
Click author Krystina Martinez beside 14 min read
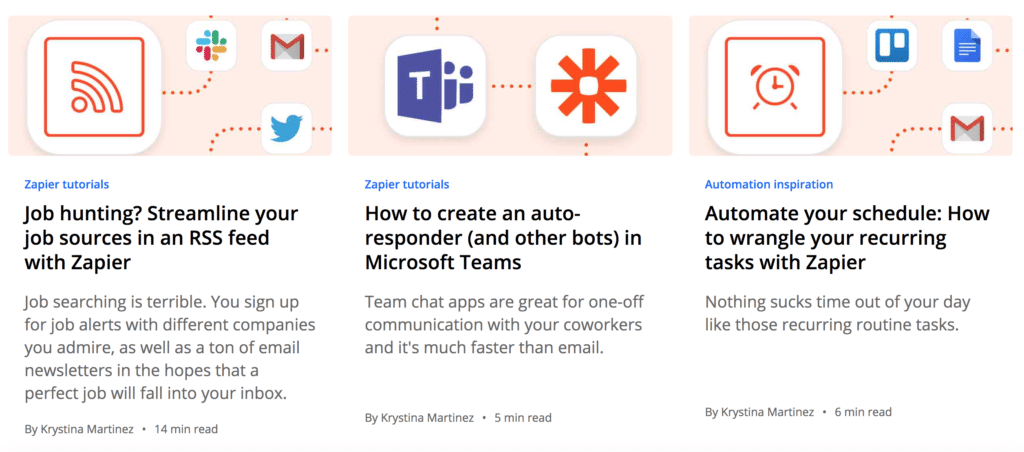click(x=87, y=429)
